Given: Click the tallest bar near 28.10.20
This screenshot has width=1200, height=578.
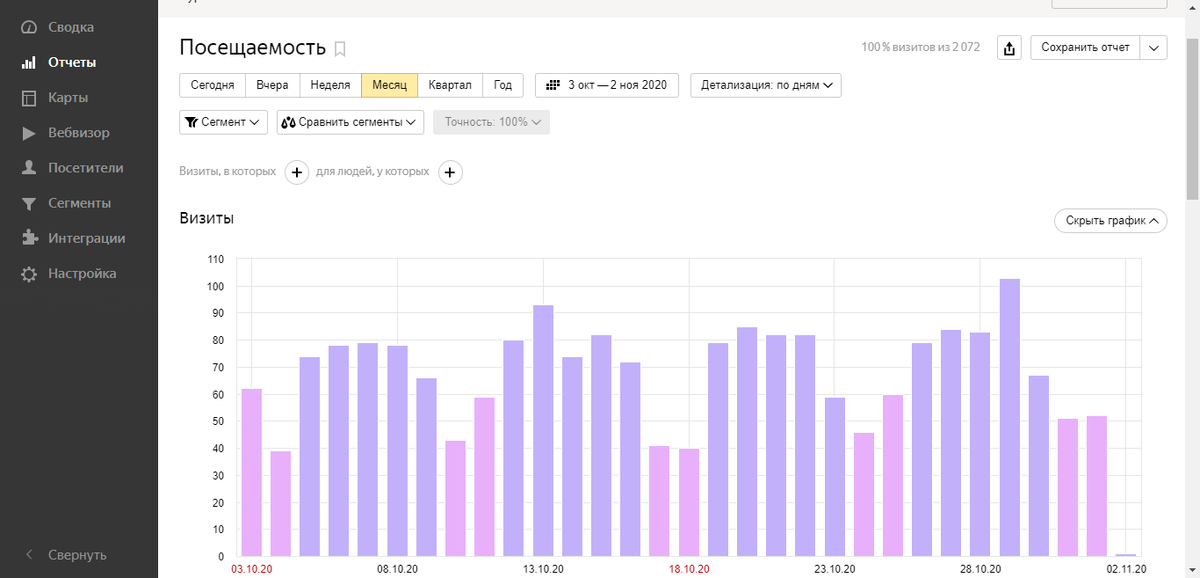Looking at the screenshot, I should (1010, 417).
